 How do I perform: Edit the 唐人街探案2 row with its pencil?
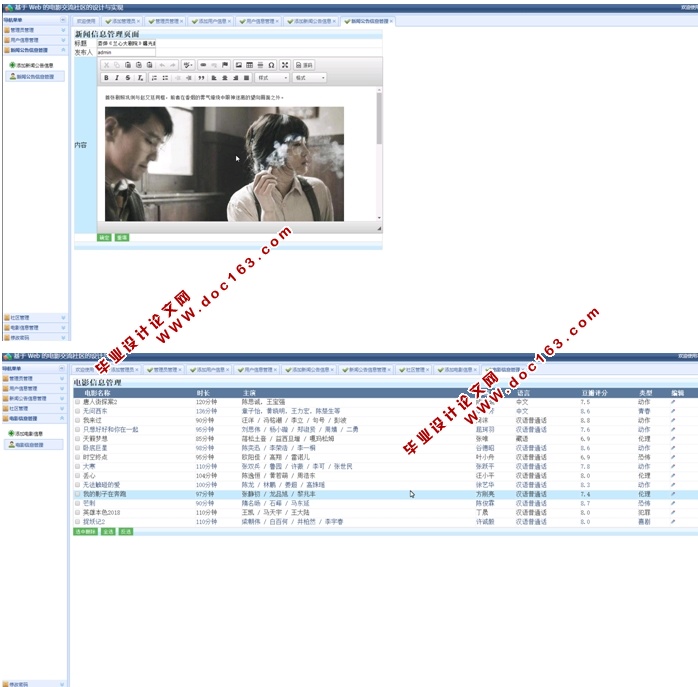673,402
